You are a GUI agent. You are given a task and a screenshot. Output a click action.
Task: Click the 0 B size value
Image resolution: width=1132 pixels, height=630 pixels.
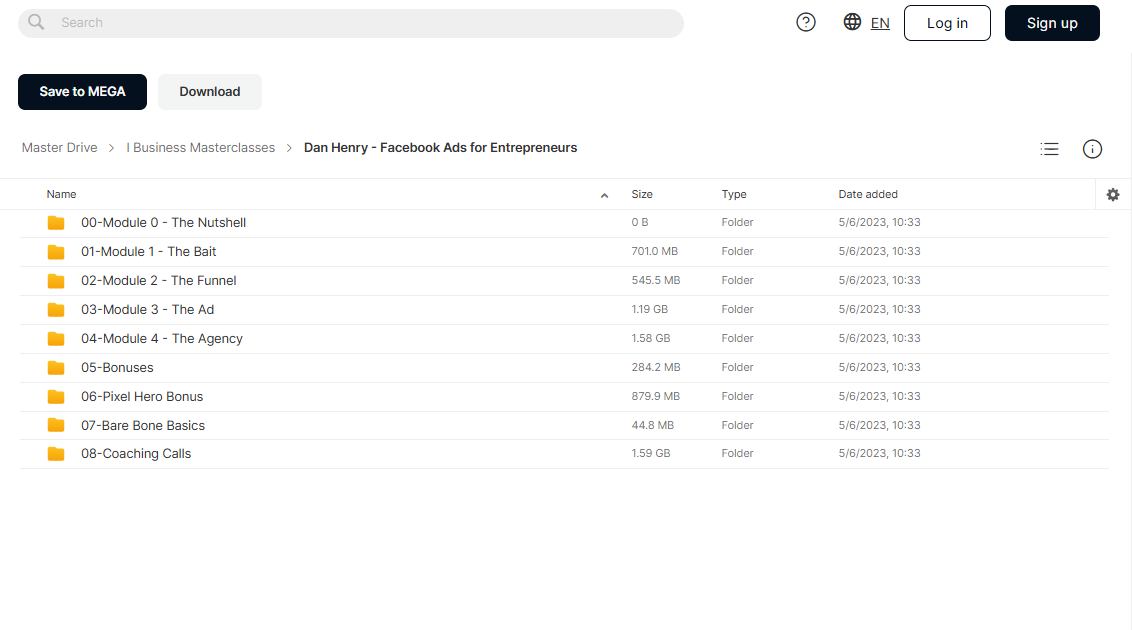[640, 222]
